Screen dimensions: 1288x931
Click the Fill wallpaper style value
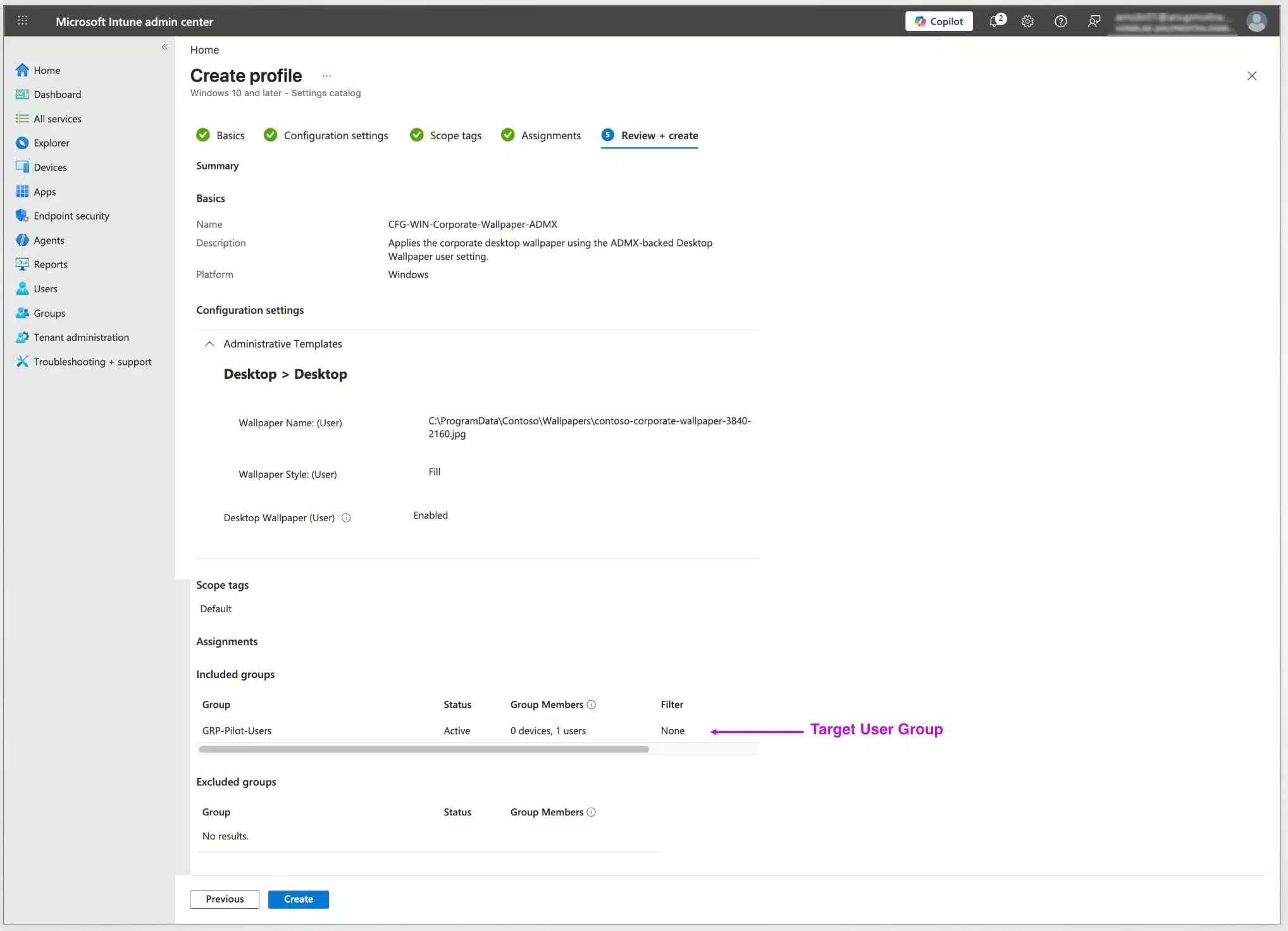pyautogui.click(x=435, y=472)
